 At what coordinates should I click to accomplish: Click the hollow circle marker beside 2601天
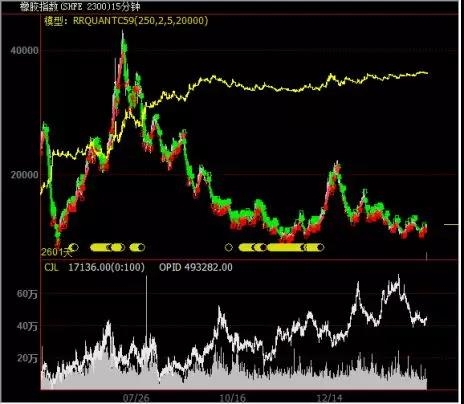point(74,247)
